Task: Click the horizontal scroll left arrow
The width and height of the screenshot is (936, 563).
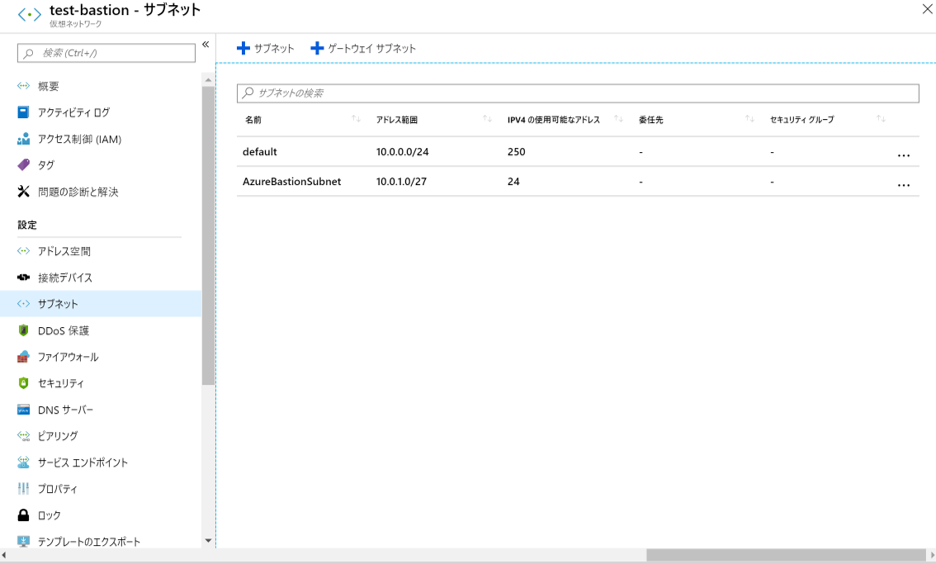Action: [x=4, y=555]
